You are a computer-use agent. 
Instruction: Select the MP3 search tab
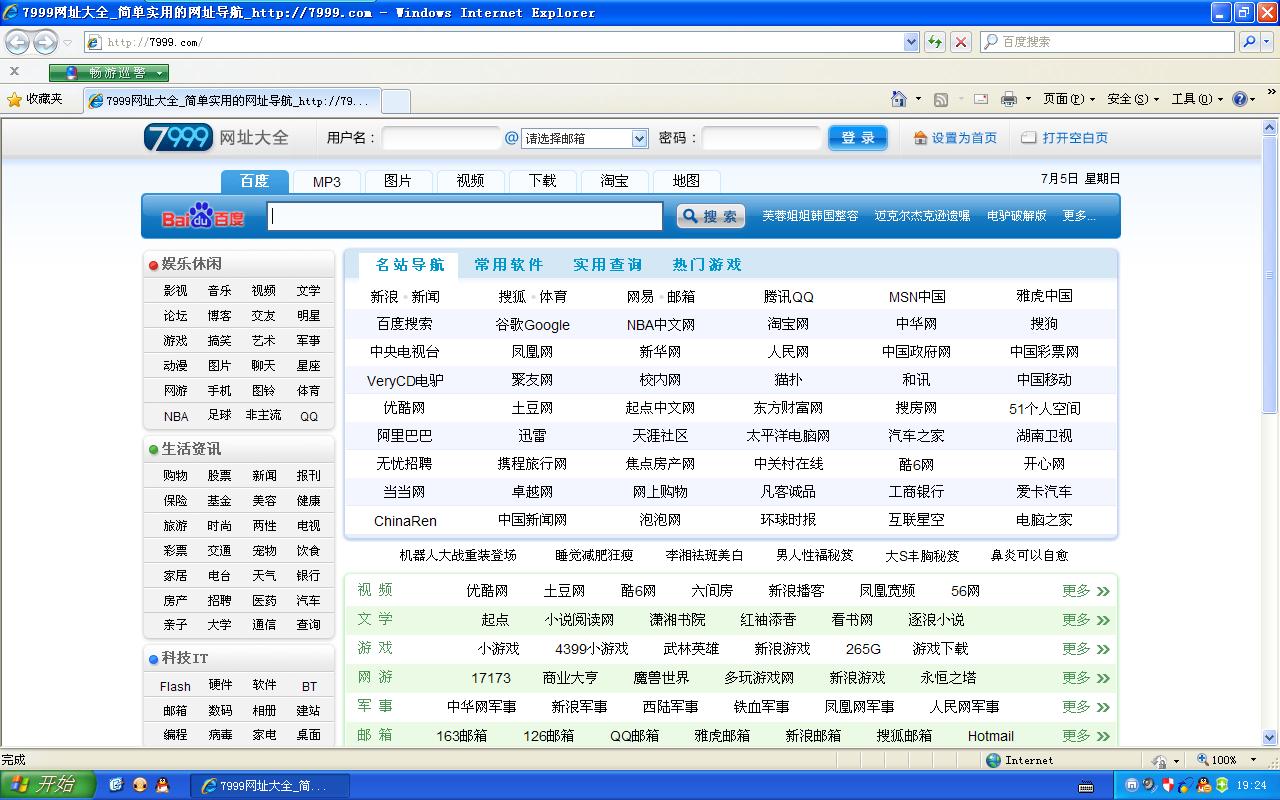[x=326, y=181]
